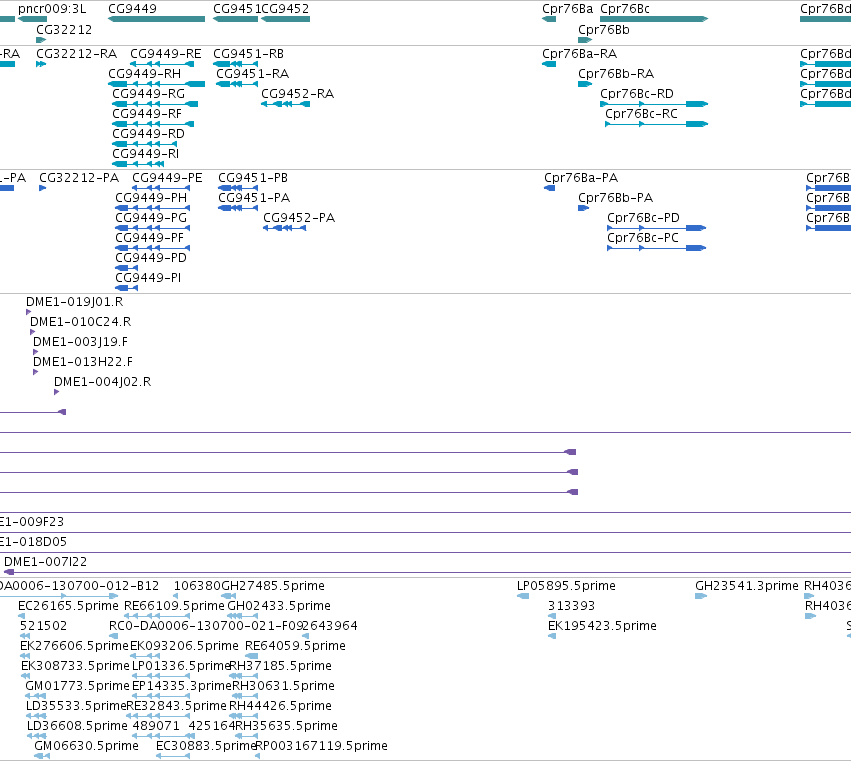This screenshot has height=761, width=851.
Task: Click EST label LD36608.5prime
Action: [x=77, y=727]
